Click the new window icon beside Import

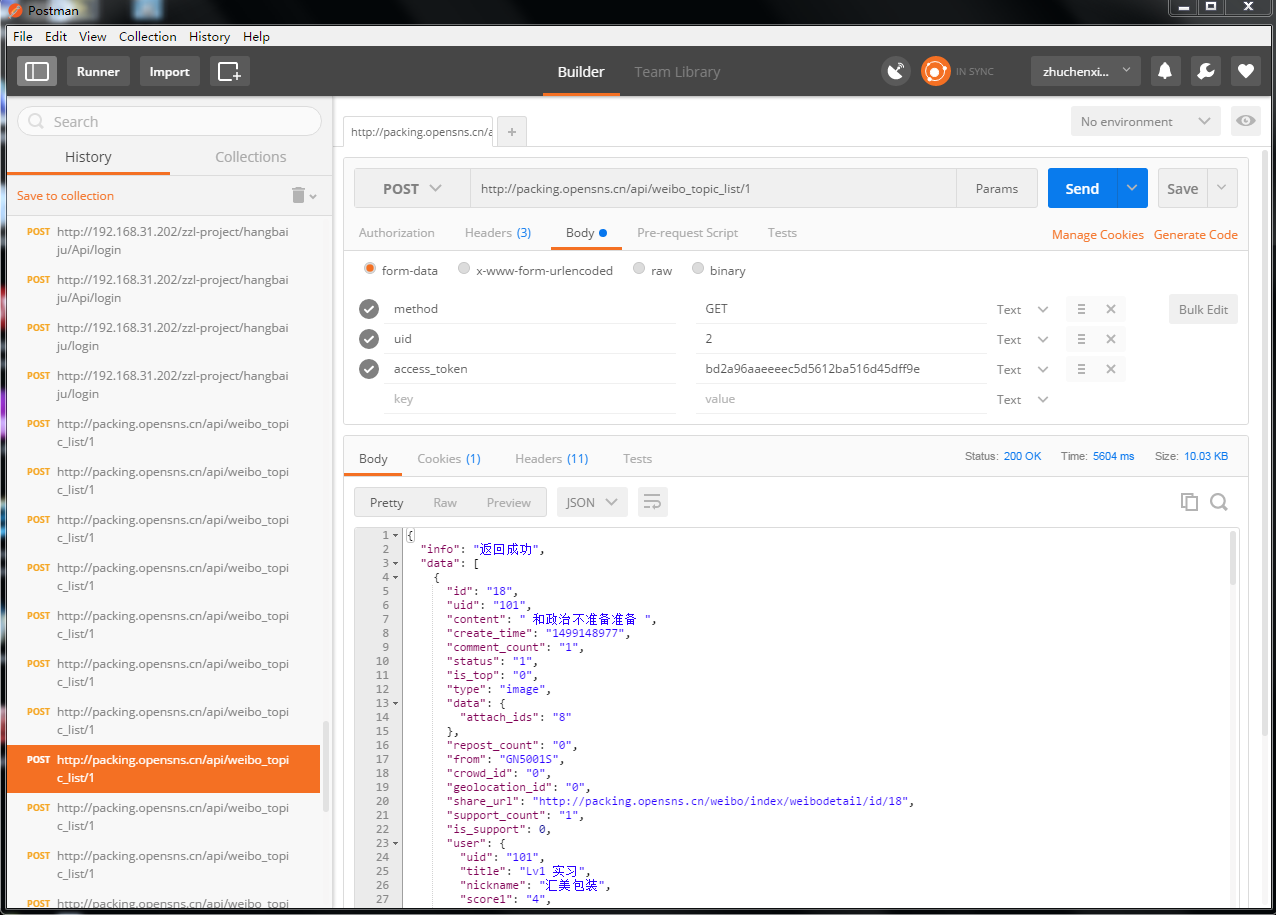[x=229, y=71]
